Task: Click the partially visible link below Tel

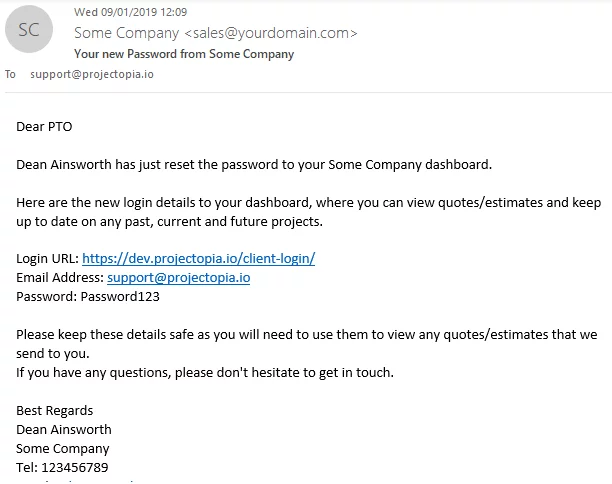Action: 76,481
